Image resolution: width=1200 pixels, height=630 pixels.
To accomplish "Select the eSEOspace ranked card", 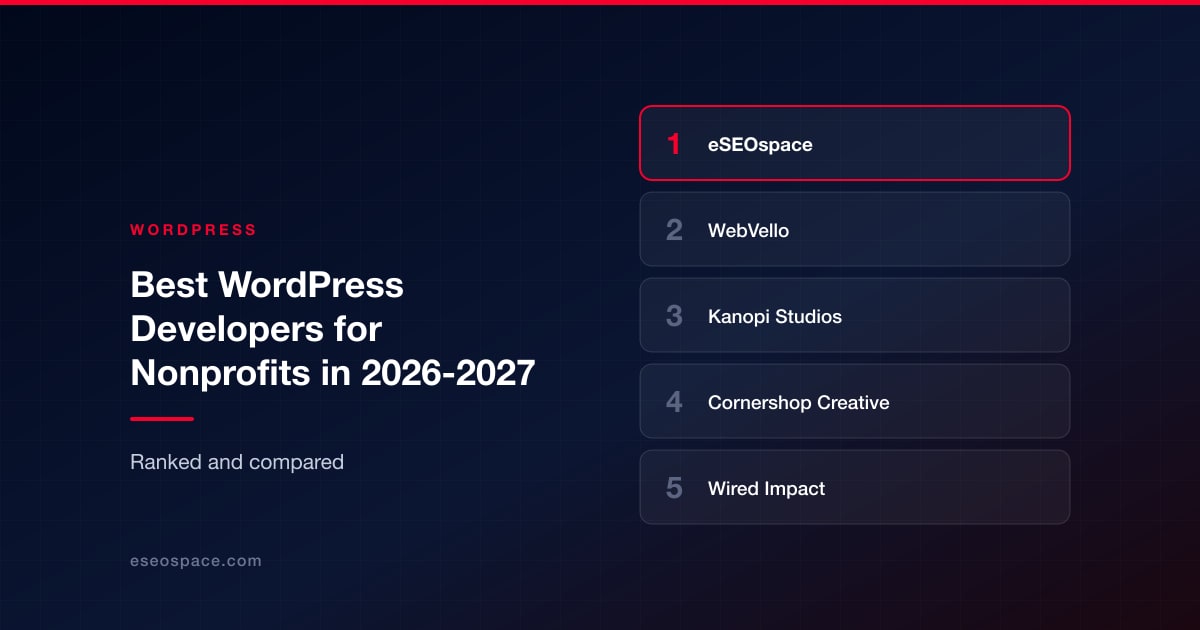I will pyautogui.click(x=855, y=143).
